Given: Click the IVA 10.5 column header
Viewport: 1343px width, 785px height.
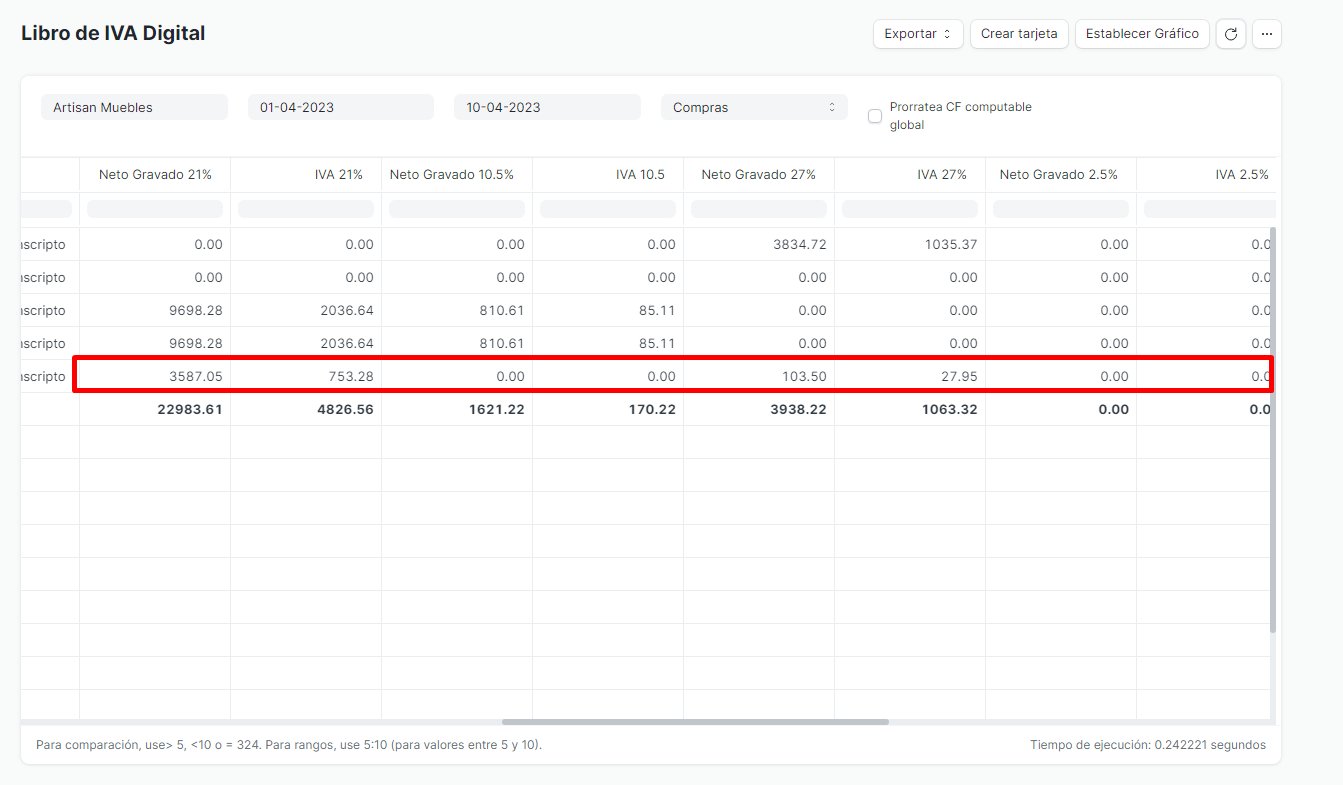Looking at the screenshot, I should [608, 174].
